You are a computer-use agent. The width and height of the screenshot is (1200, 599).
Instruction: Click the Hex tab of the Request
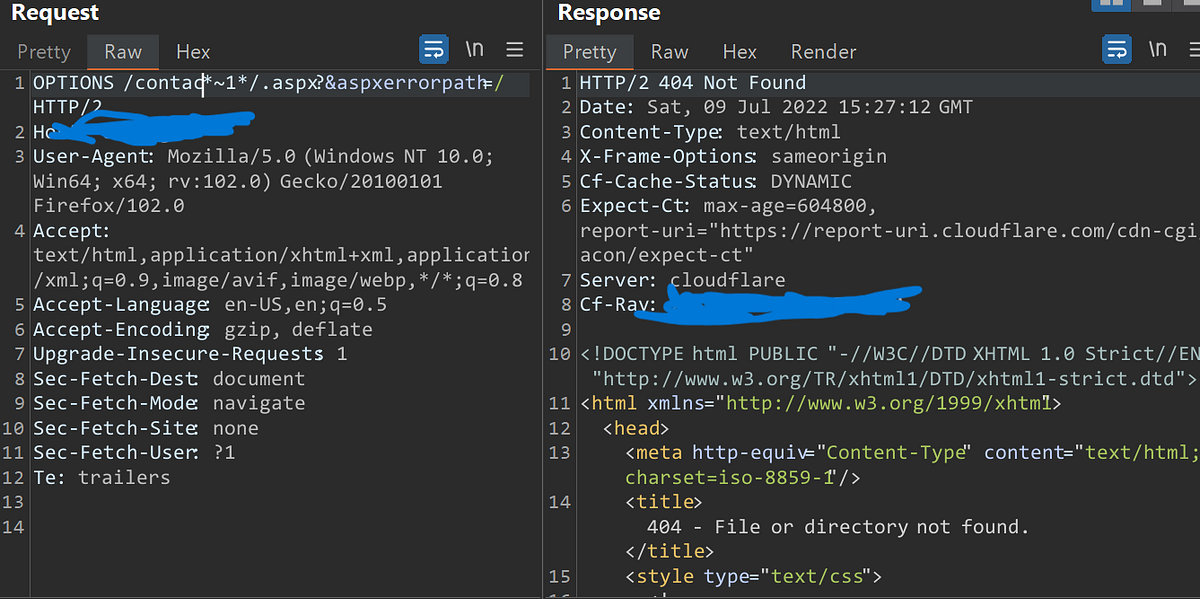[192, 52]
